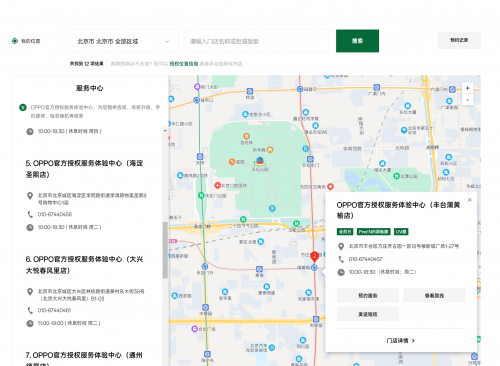Click address pin icon of 大兴 store
500x366 pixels.
coord(30,292)
